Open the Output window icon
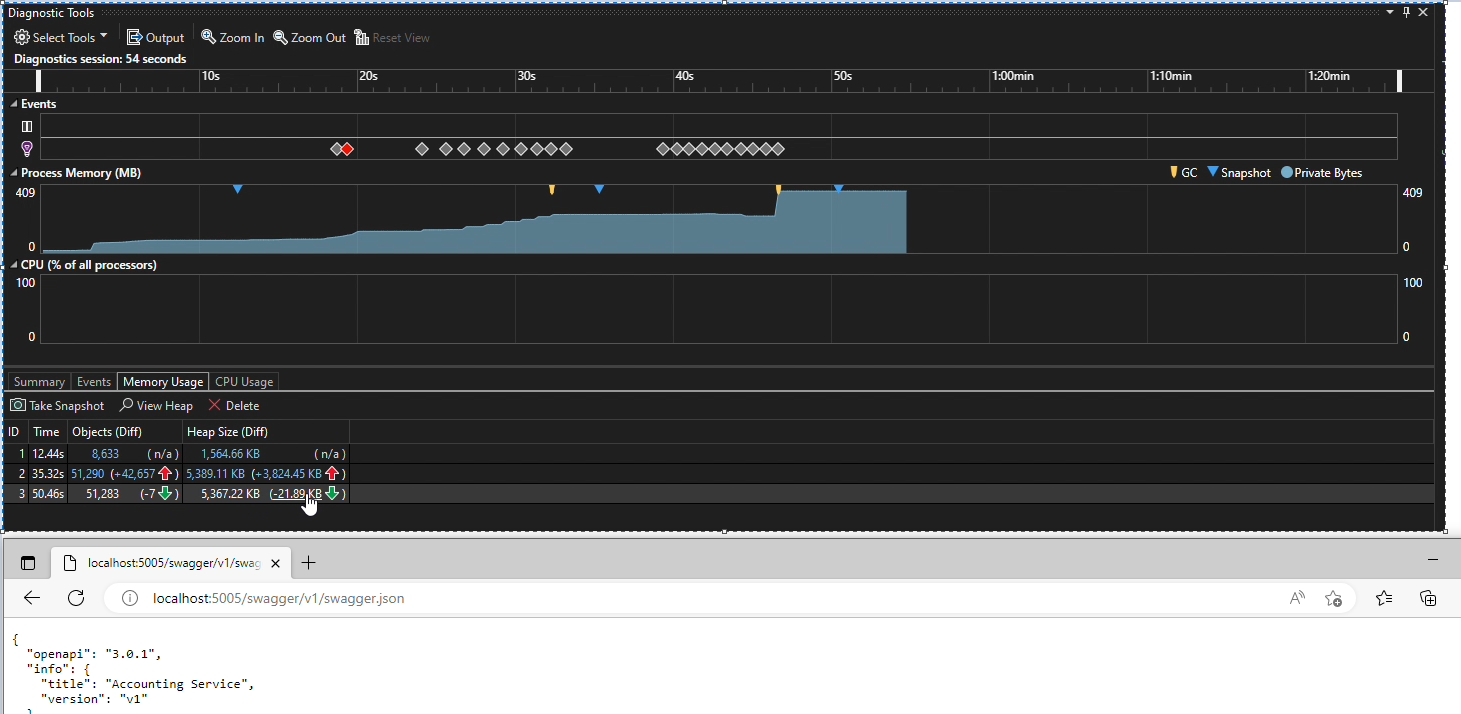The height and width of the screenshot is (714, 1461). (133, 37)
